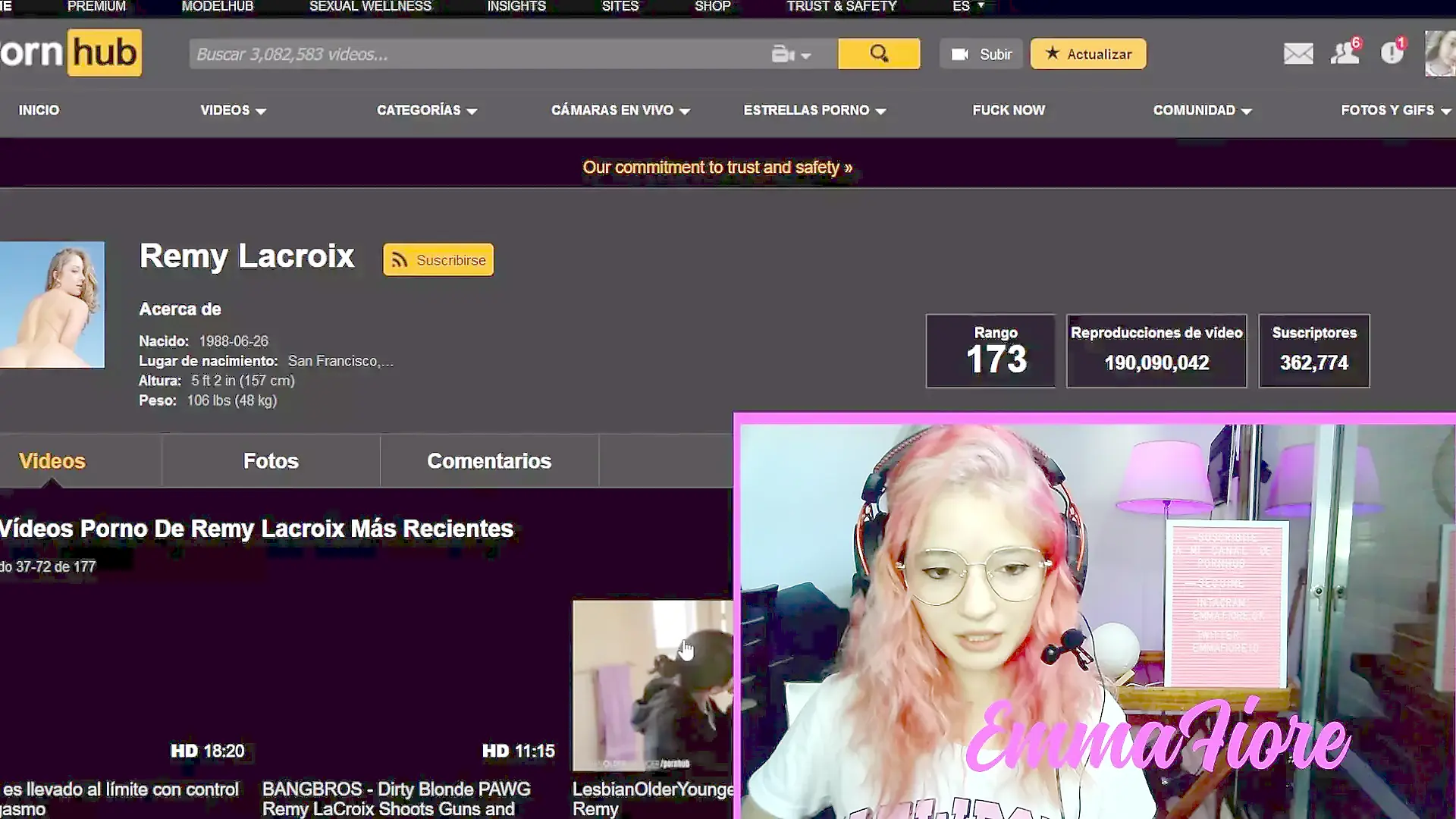
Task: Click the magnifying glass search button
Action: 879,54
